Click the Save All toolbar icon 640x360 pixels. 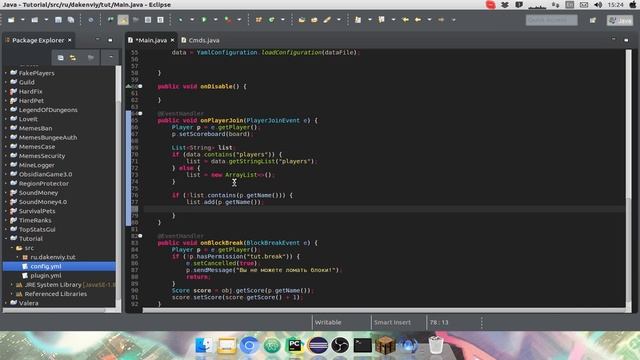click(x=71, y=20)
